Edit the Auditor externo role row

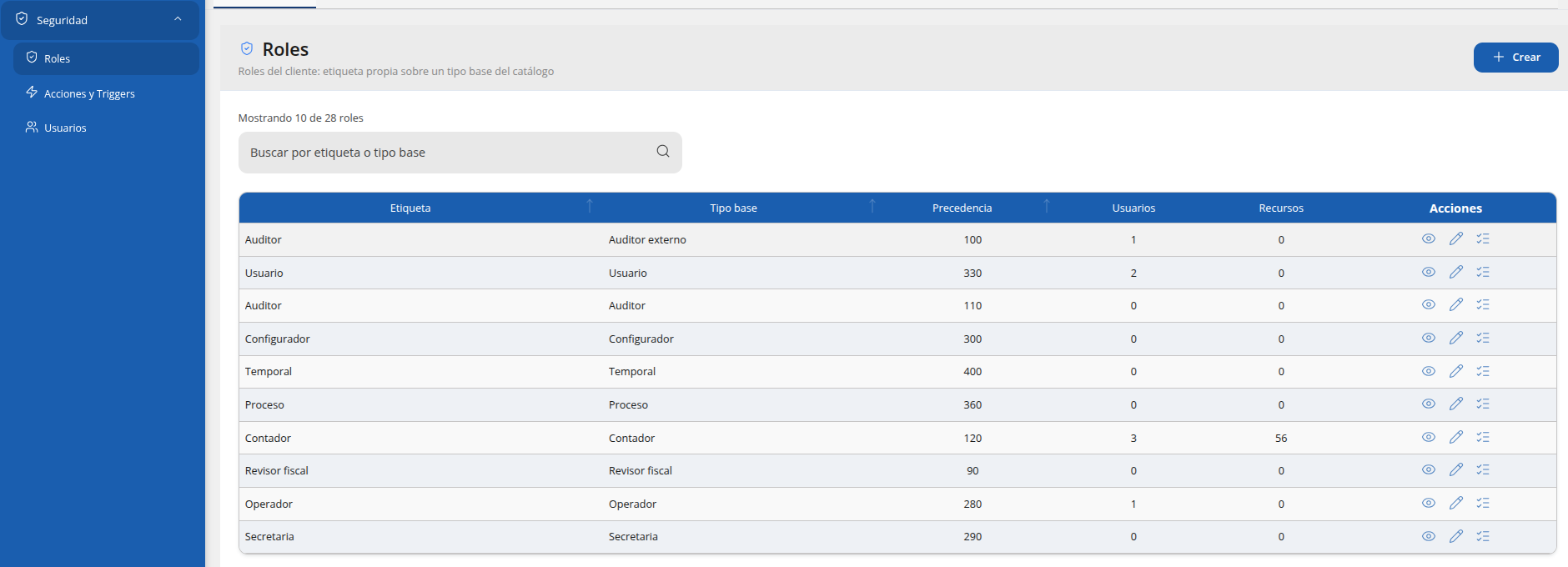1456,239
